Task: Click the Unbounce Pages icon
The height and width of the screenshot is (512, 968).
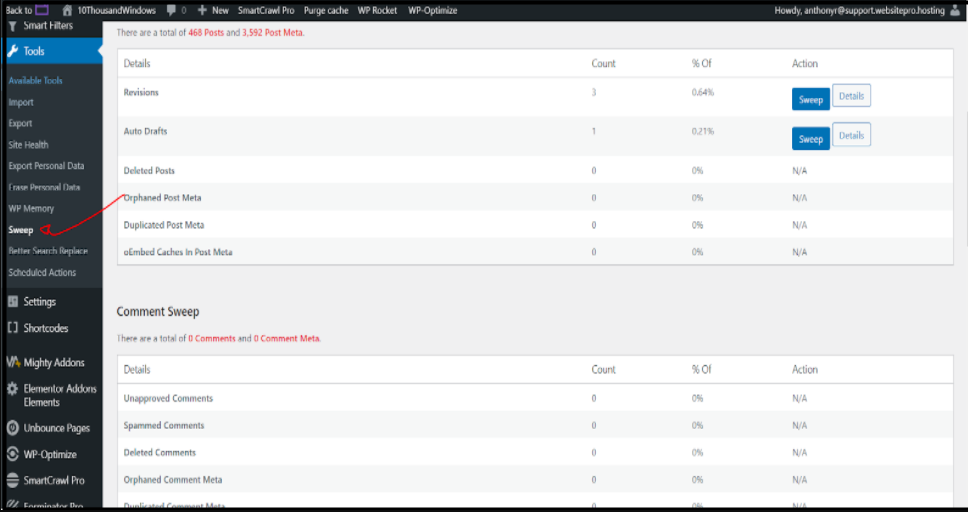Action: click(13, 428)
